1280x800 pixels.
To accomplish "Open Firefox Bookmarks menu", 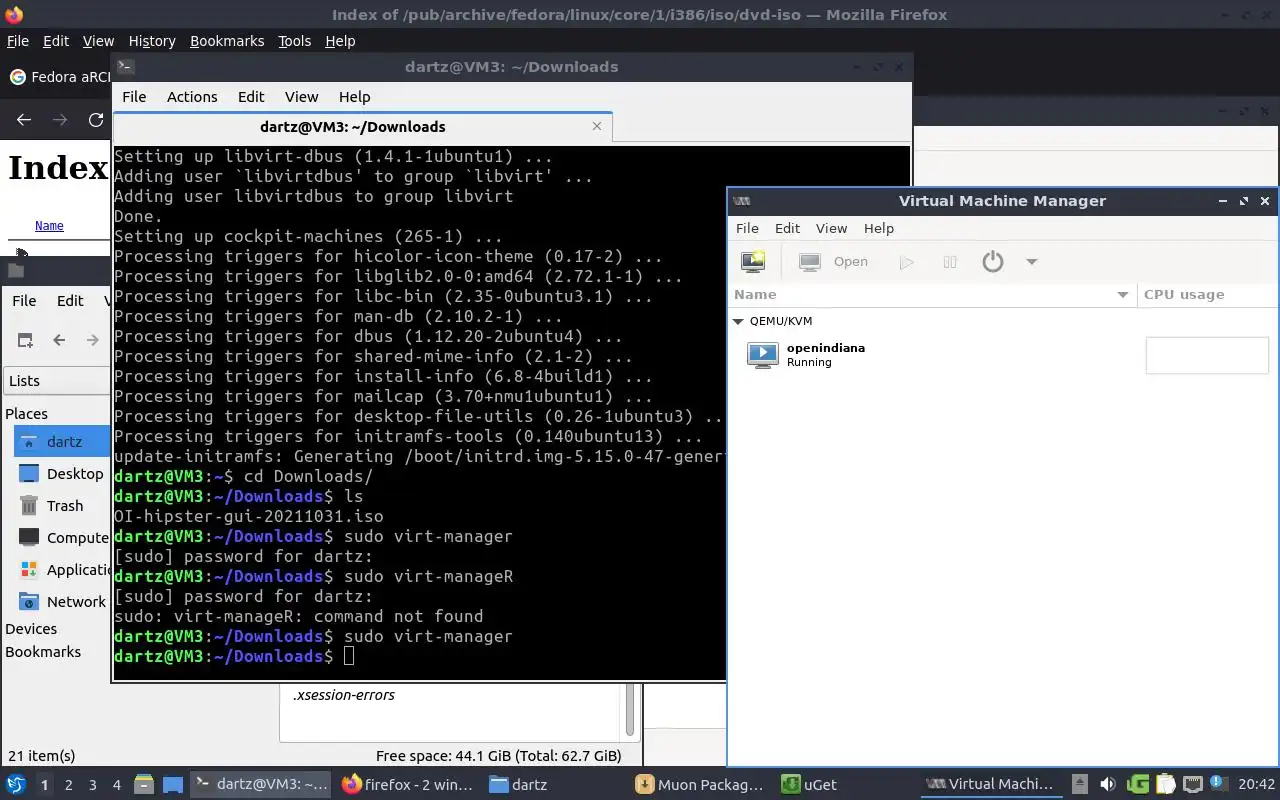I will [x=227, y=41].
